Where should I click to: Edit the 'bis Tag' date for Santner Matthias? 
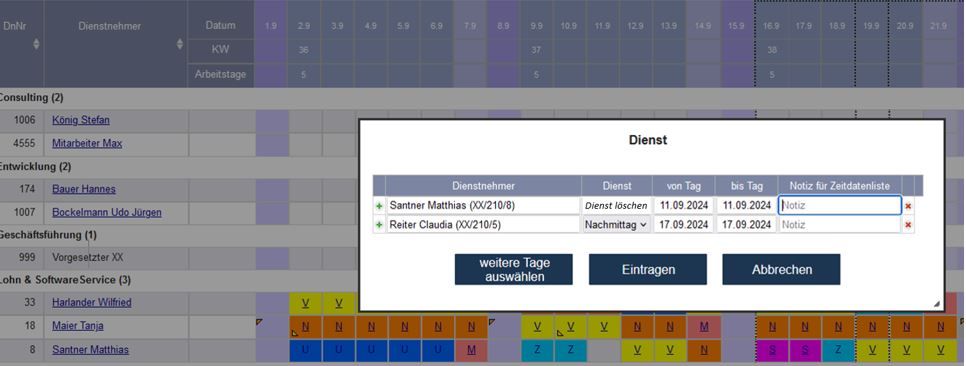tap(746, 205)
